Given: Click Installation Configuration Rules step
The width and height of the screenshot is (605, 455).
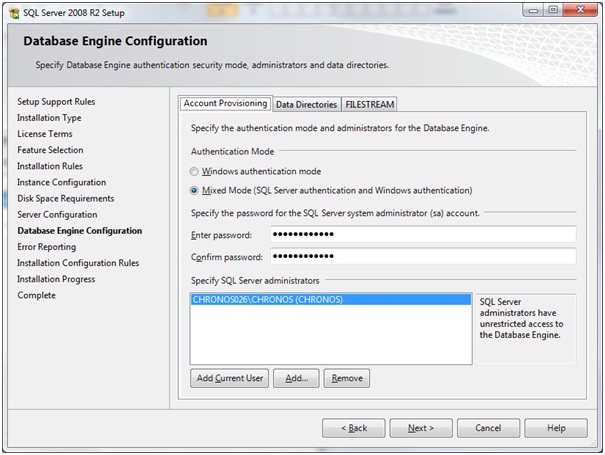Looking at the screenshot, I should click(x=78, y=263).
